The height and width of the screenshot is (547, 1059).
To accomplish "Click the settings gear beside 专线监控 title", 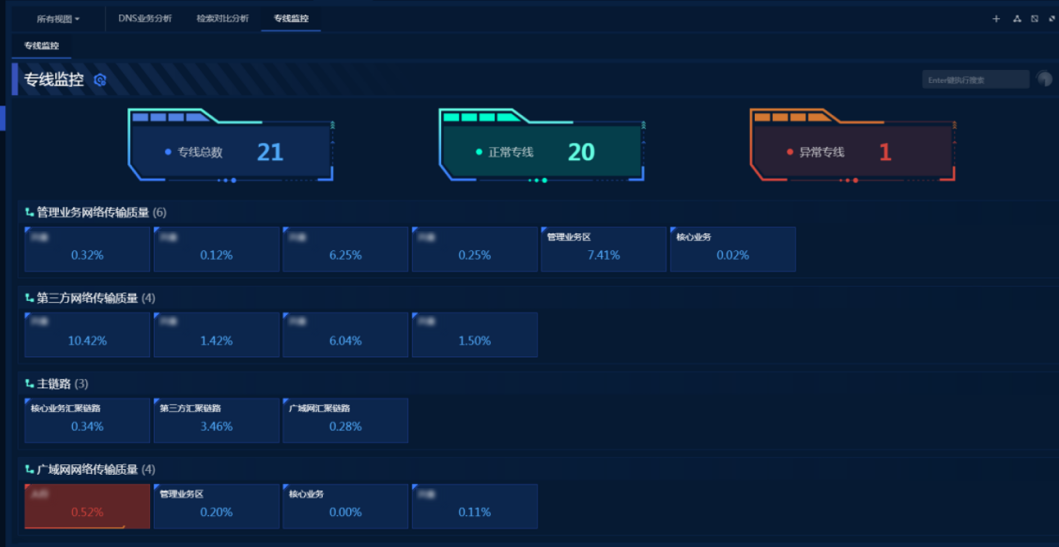I will click(100, 80).
